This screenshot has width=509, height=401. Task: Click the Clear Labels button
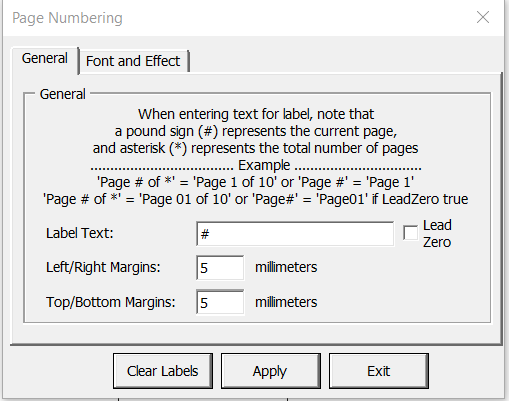tap(163, 371)
